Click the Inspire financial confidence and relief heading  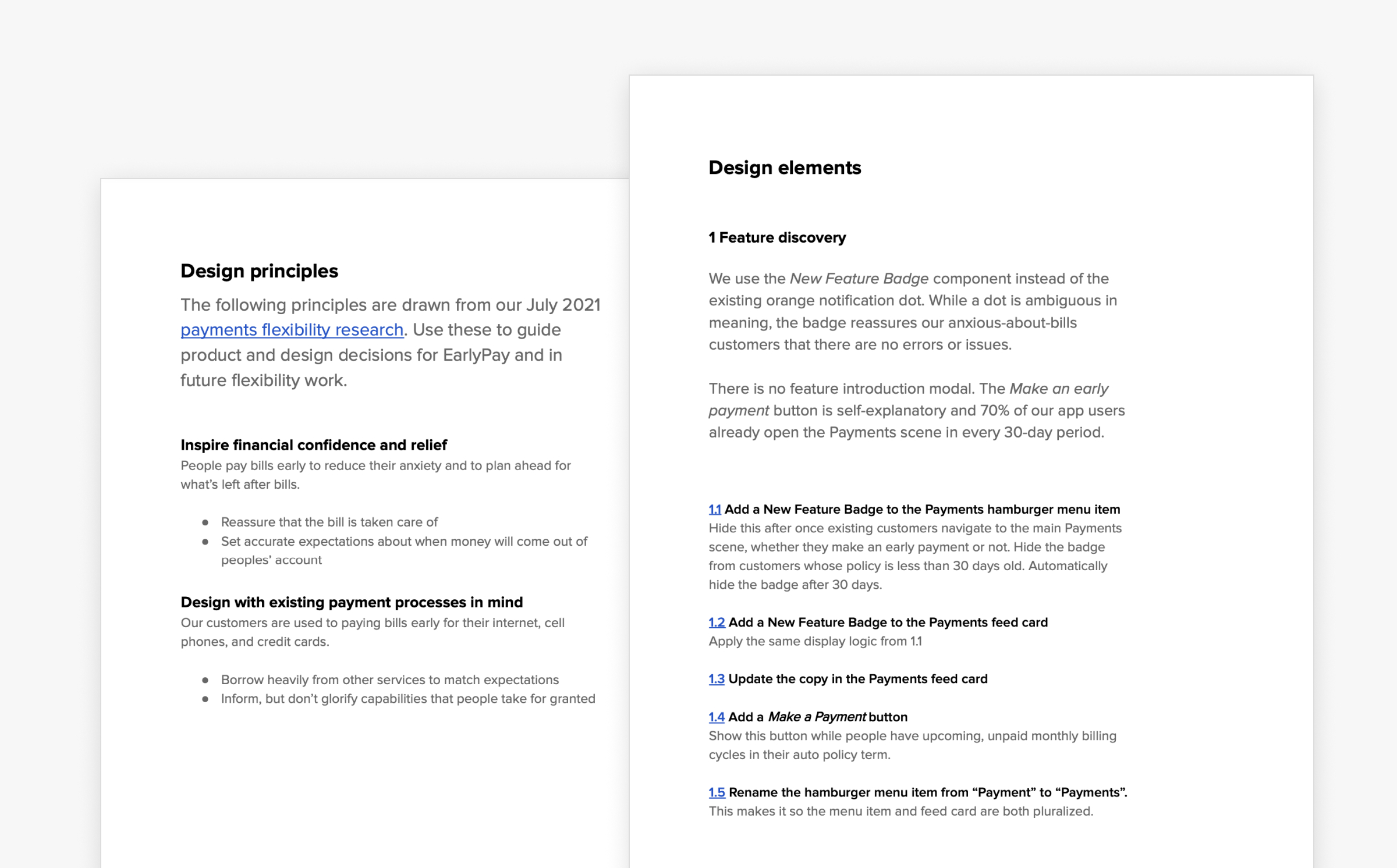[x=313, y=445]
